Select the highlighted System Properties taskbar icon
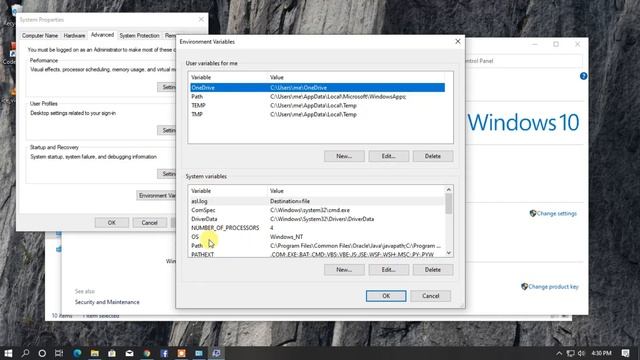 216,353
